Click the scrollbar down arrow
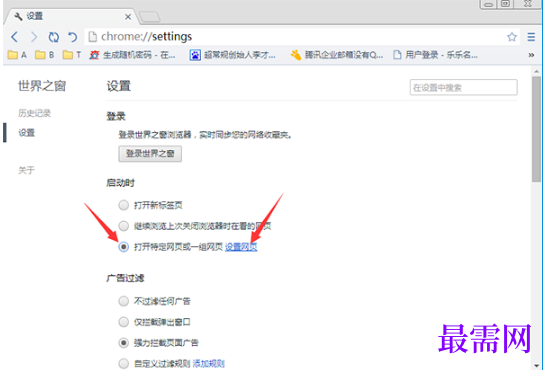550x370 pixels. pyautogui.click(x=536, y=365)
